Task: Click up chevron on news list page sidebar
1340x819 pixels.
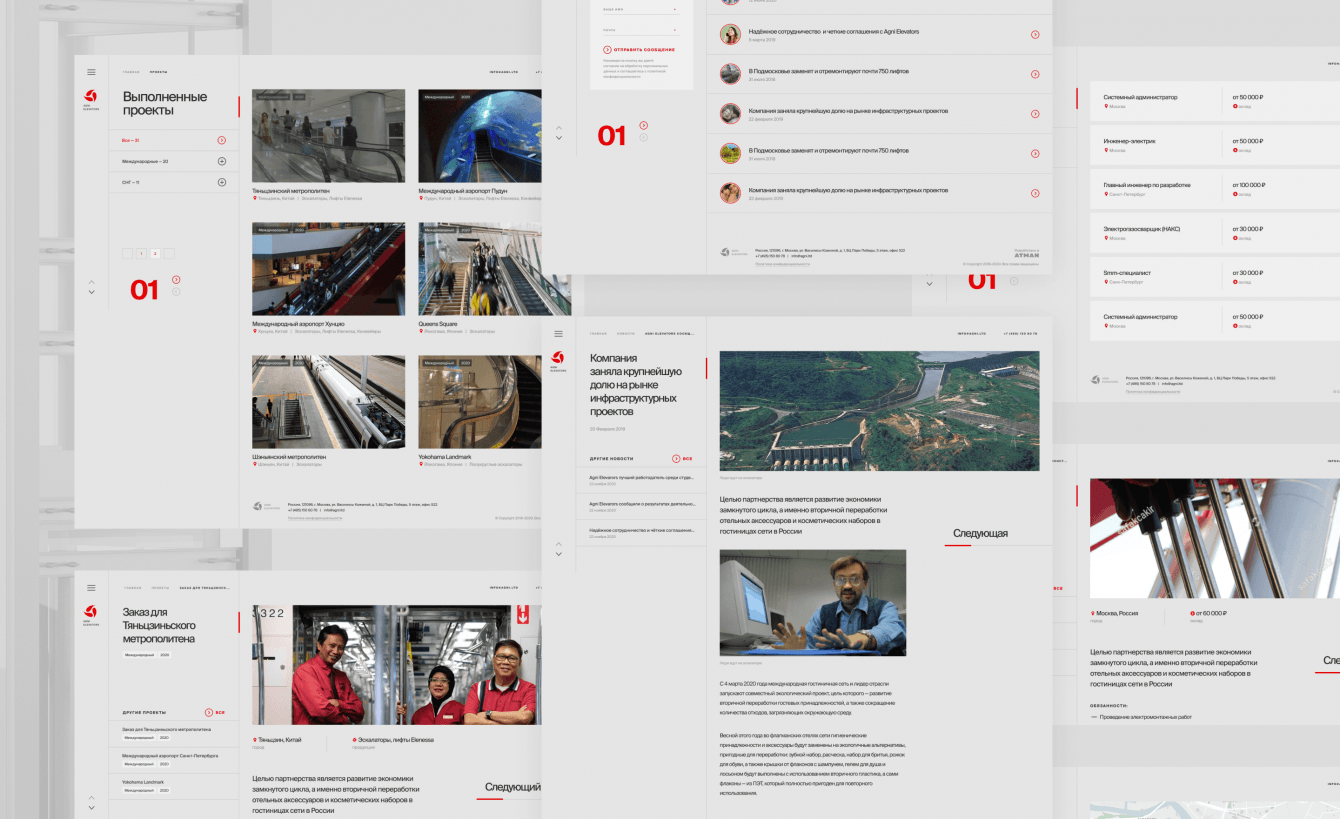Action: [x=559, y=127]
